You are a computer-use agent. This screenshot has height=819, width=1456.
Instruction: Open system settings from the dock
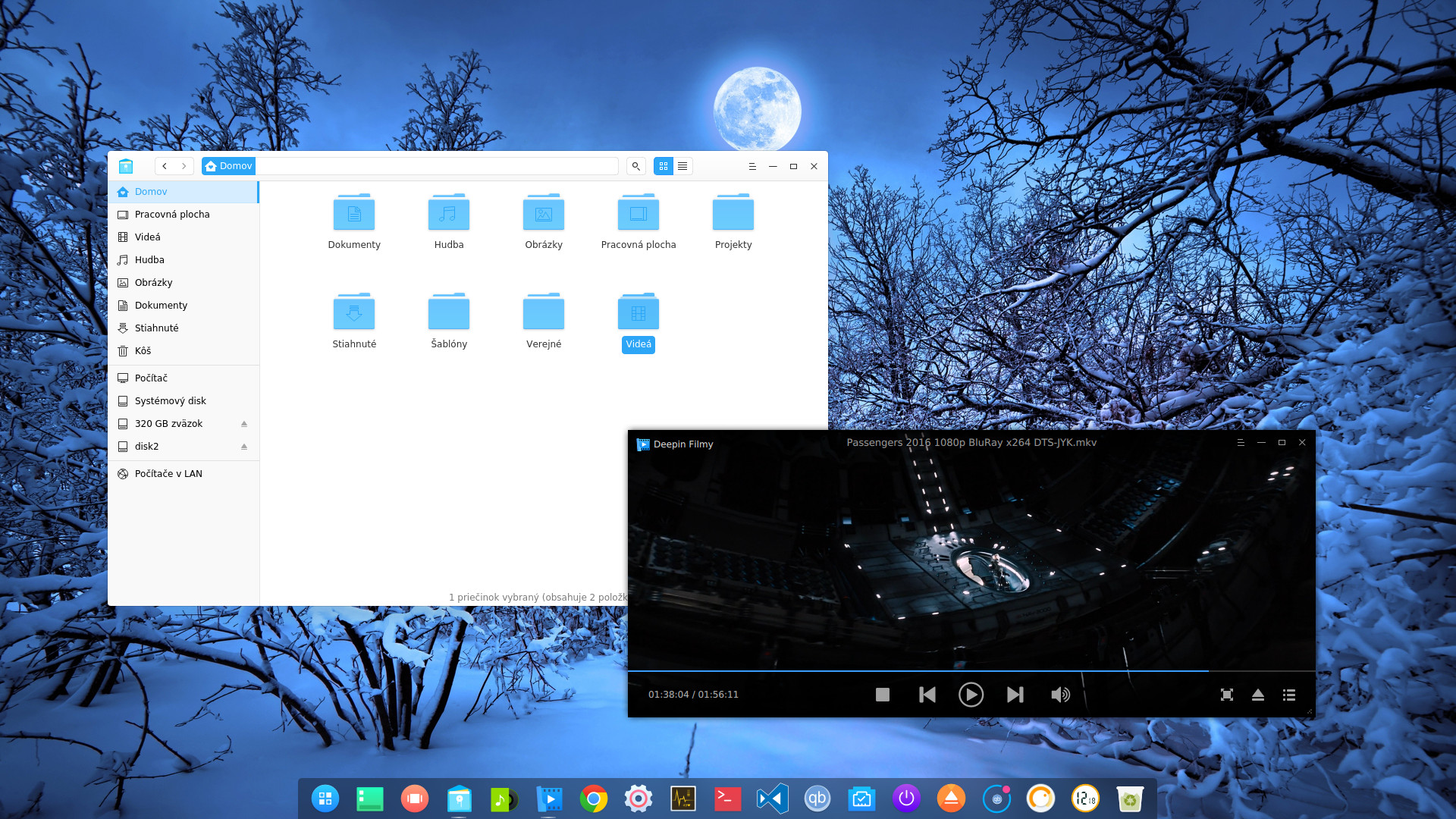[x=639, y=799]
